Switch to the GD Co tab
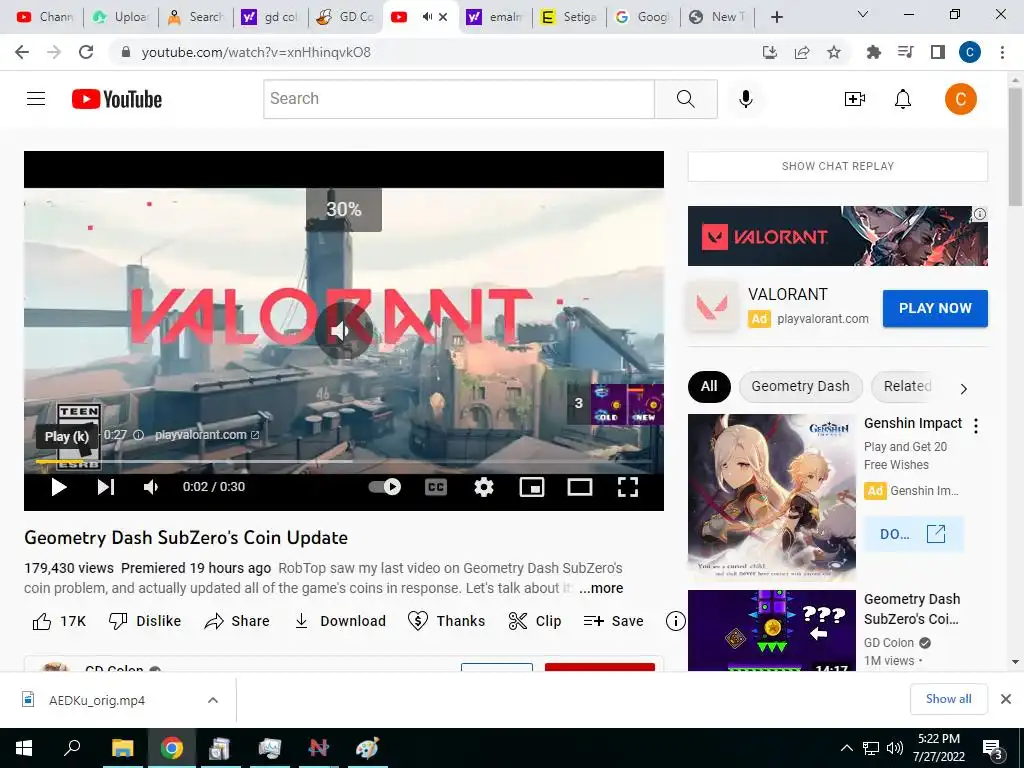This screenshot has width=1024, height=768. [345, 17]
